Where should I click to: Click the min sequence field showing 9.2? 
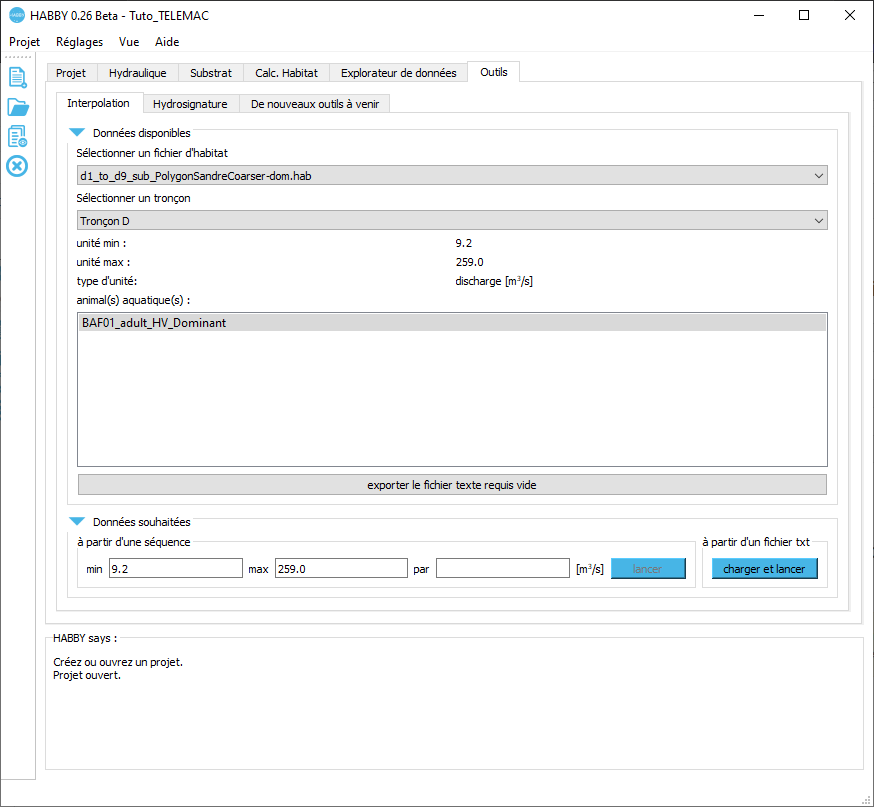coord(175,569)
